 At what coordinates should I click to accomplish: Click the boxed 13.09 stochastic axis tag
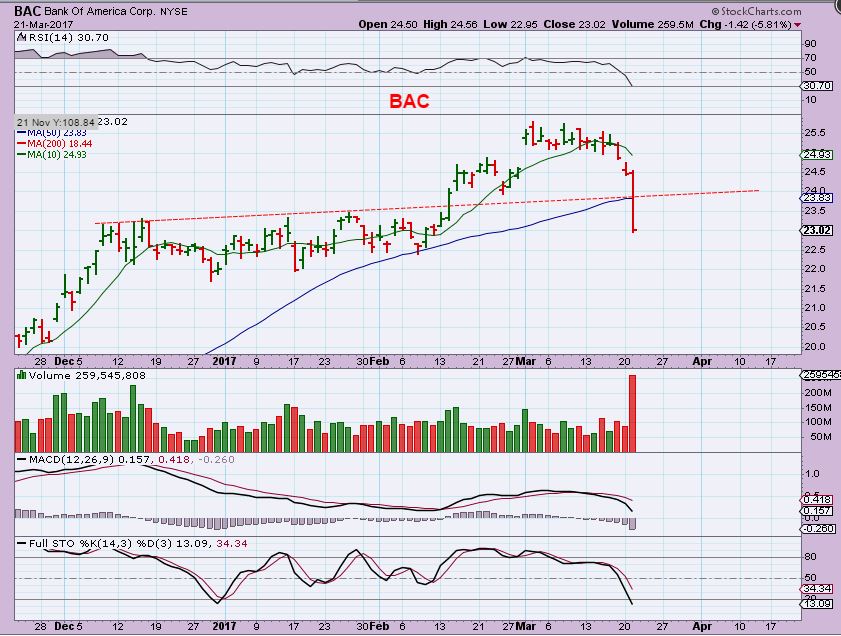point(817,603)
